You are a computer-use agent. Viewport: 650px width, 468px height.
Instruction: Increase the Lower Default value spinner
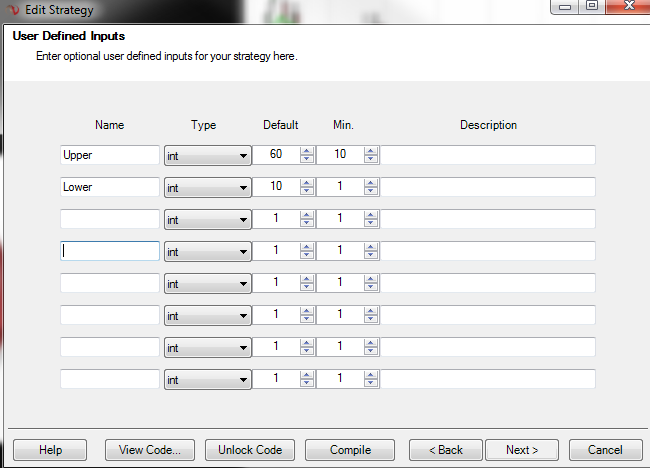(307, 183)
